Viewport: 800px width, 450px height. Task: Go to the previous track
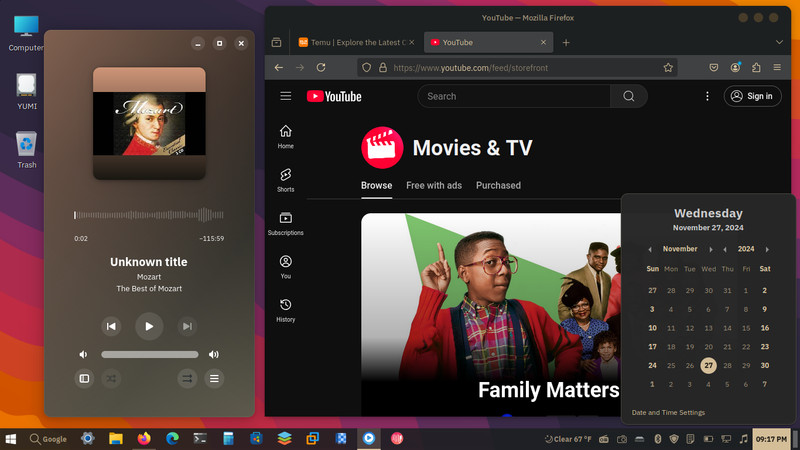pos(111,326)
